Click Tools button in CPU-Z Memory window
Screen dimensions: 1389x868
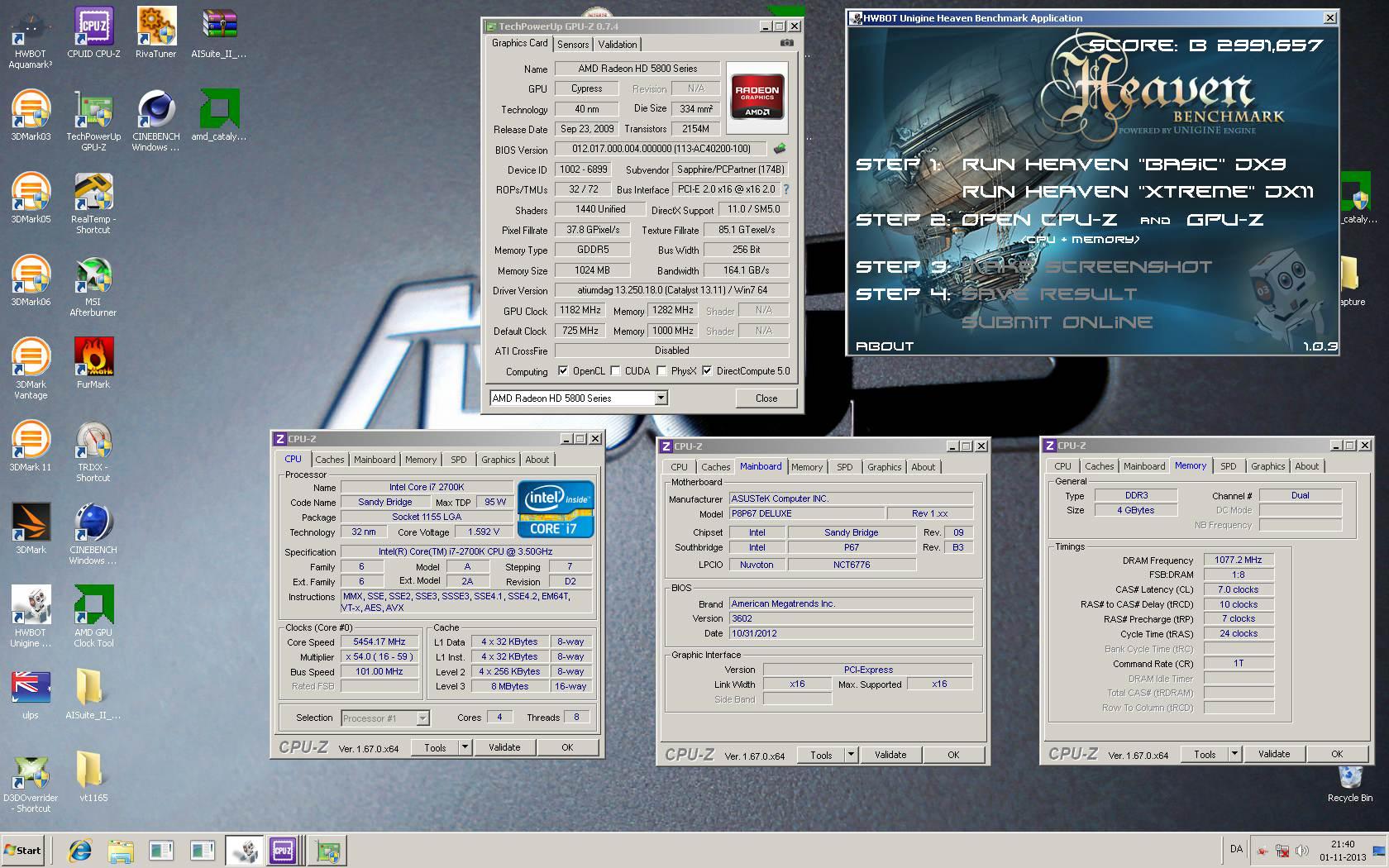1205,754
